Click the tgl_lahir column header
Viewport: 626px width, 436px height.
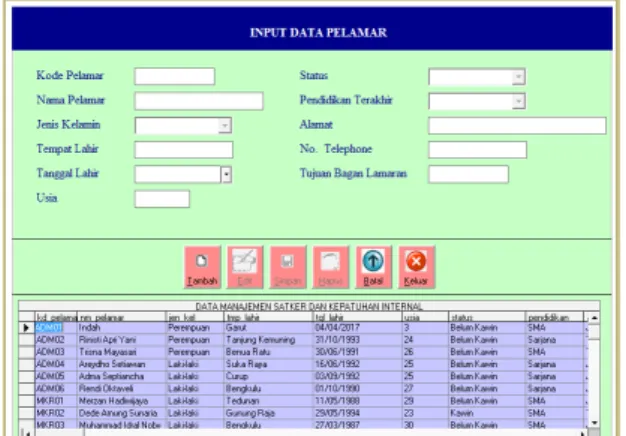357,317
